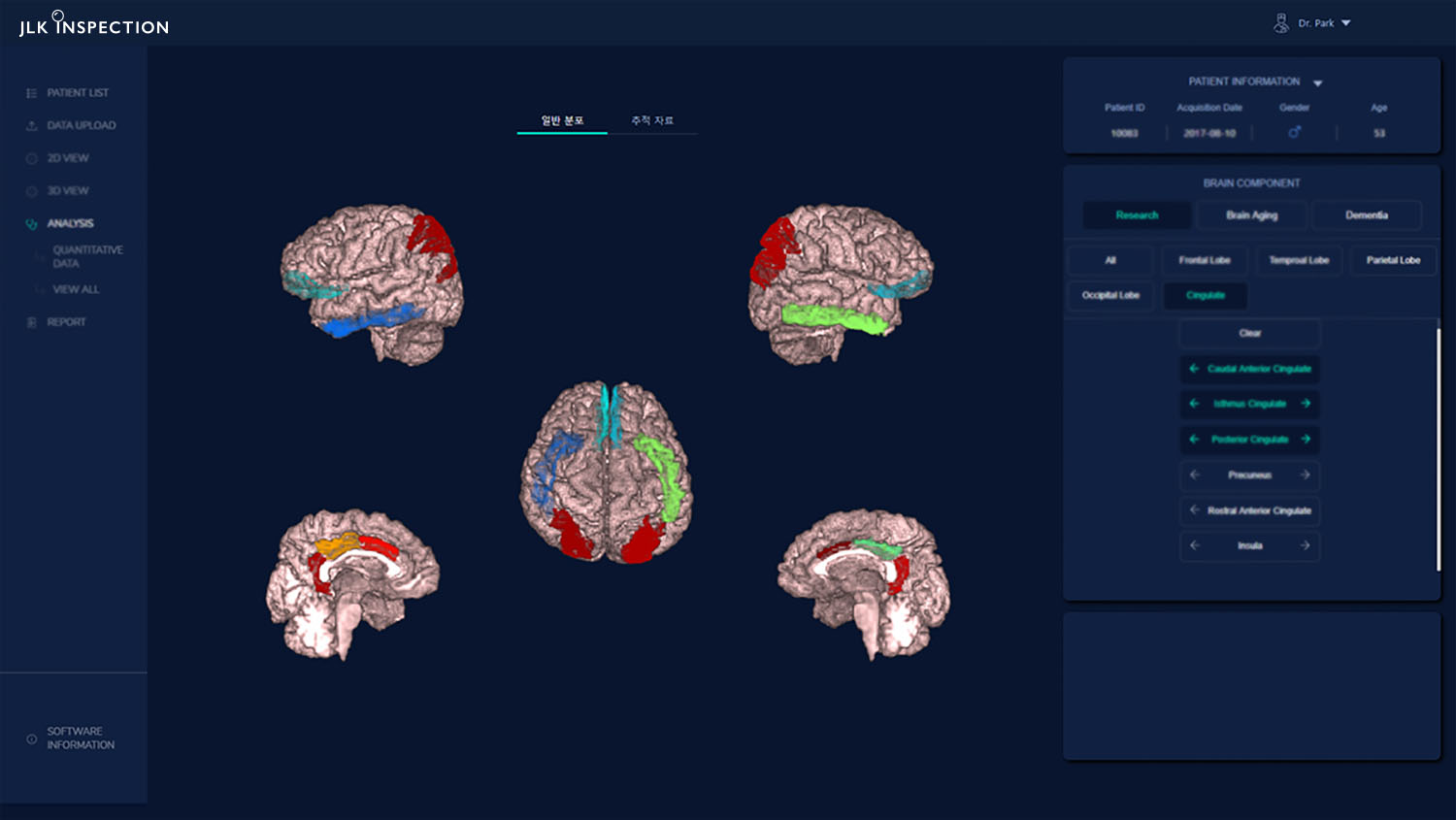
Task: Click the Brain Component panel heading
Action: coord(1251,183)
